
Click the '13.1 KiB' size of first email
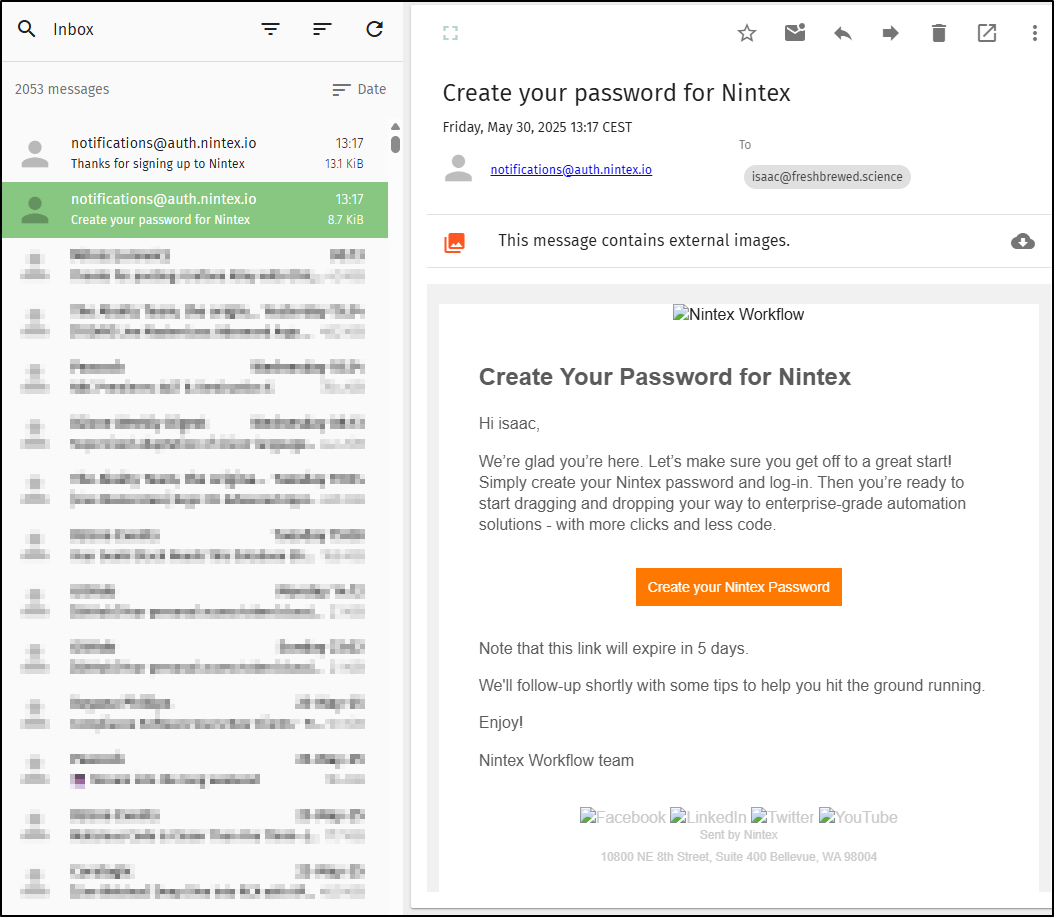(344, 164)
